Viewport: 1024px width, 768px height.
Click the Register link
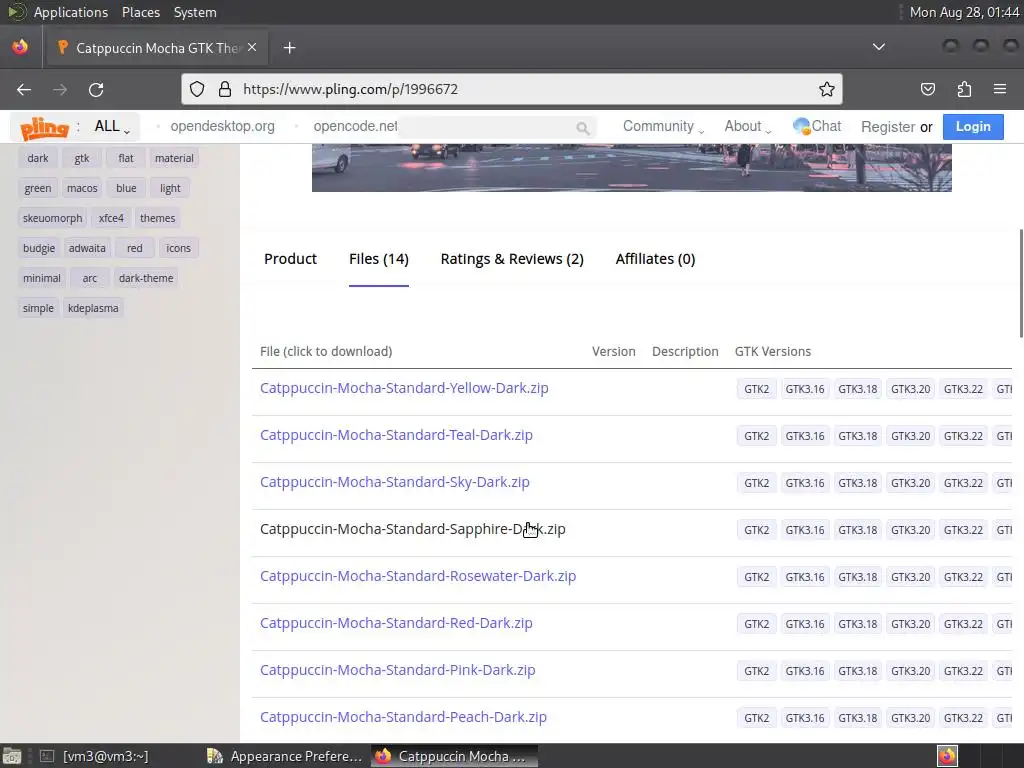888,127
